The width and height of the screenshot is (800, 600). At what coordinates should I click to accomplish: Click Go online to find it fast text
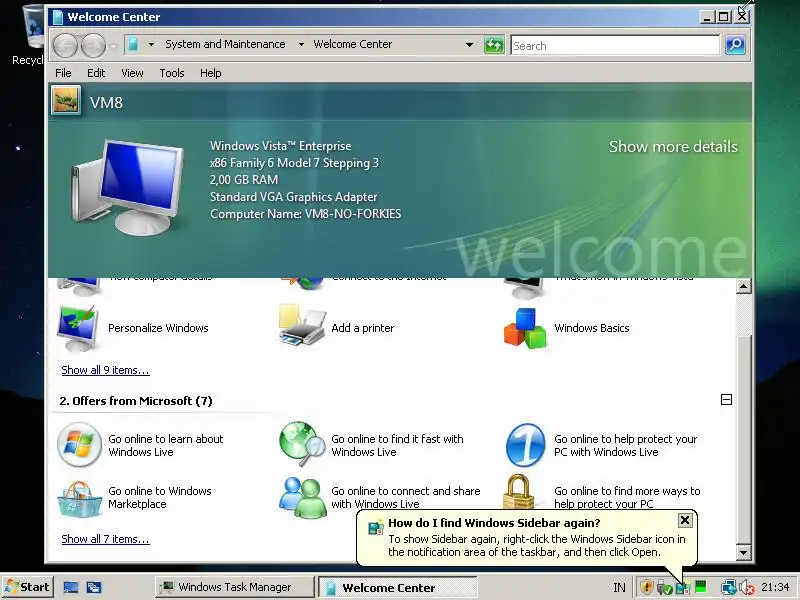[x=397, y=445]
